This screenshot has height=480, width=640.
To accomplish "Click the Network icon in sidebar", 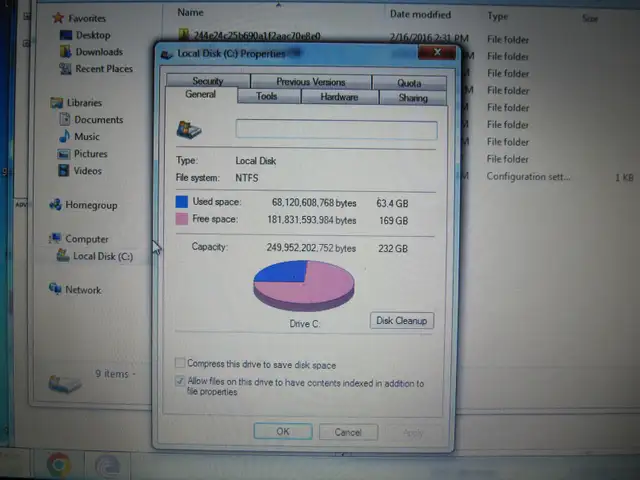I will (55, 289).
